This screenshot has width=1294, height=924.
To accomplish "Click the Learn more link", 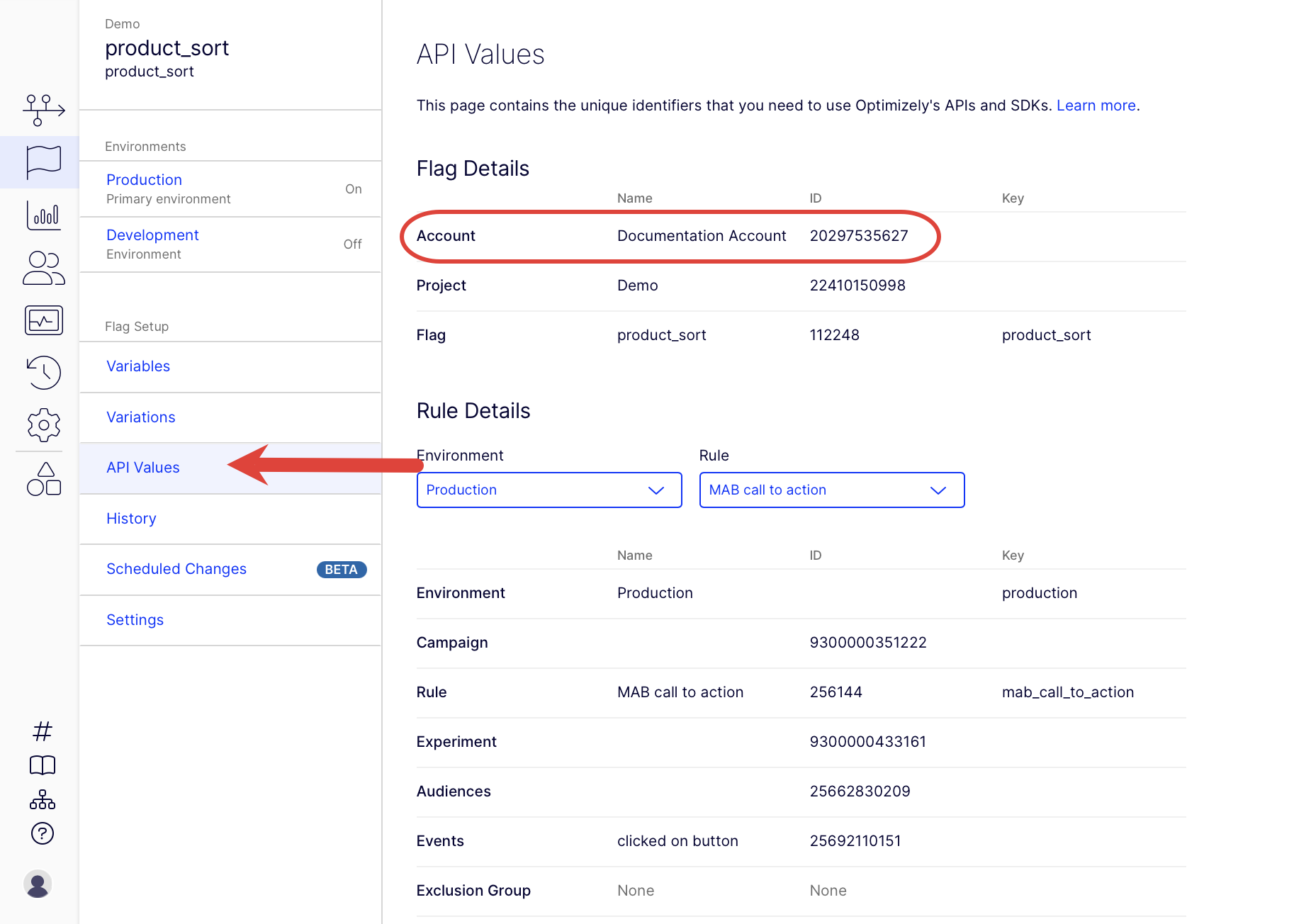I will (x=1096, y=106).
